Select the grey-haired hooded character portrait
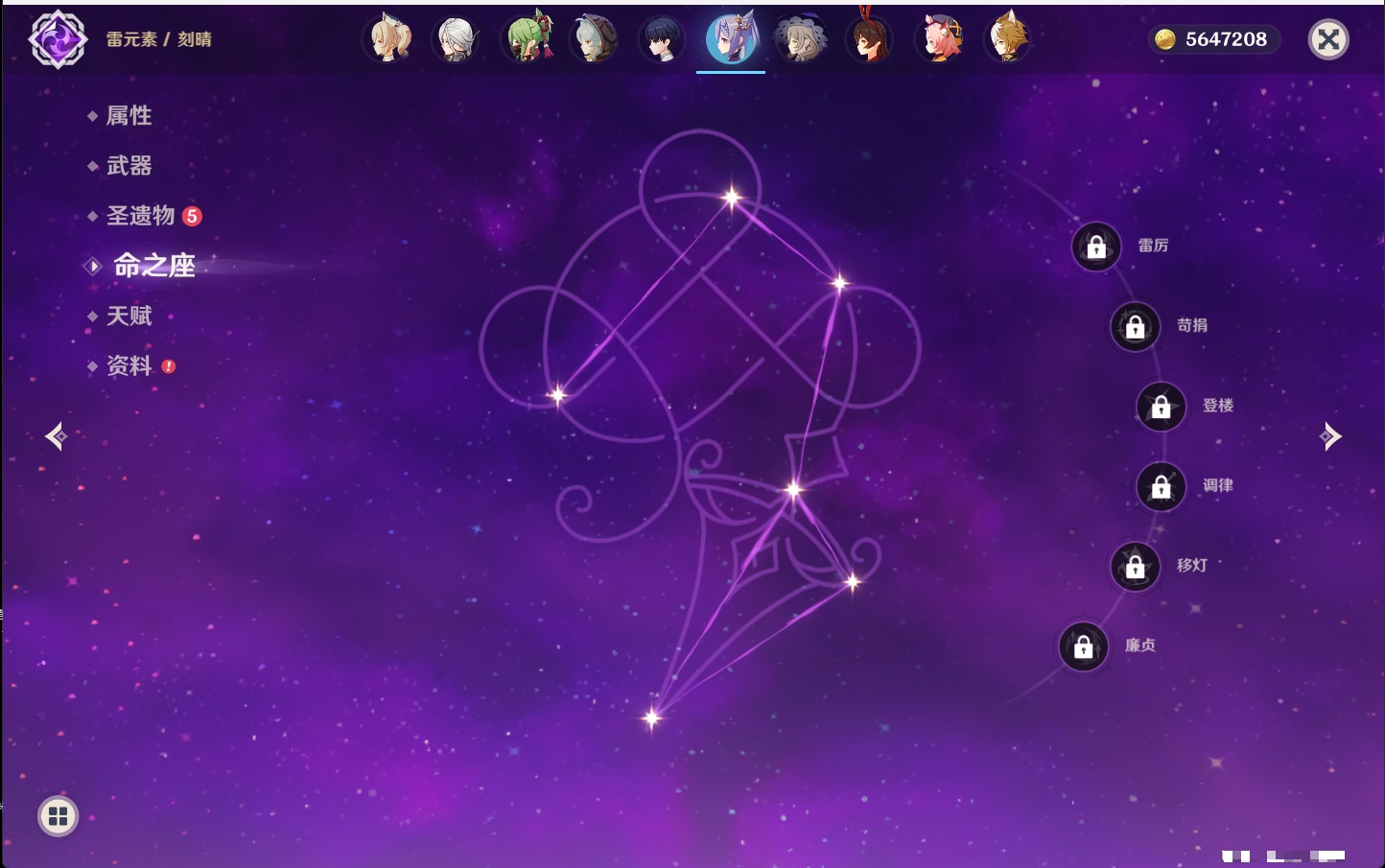1385x868 pixels. pyautogui.click(x=594, y=39)
